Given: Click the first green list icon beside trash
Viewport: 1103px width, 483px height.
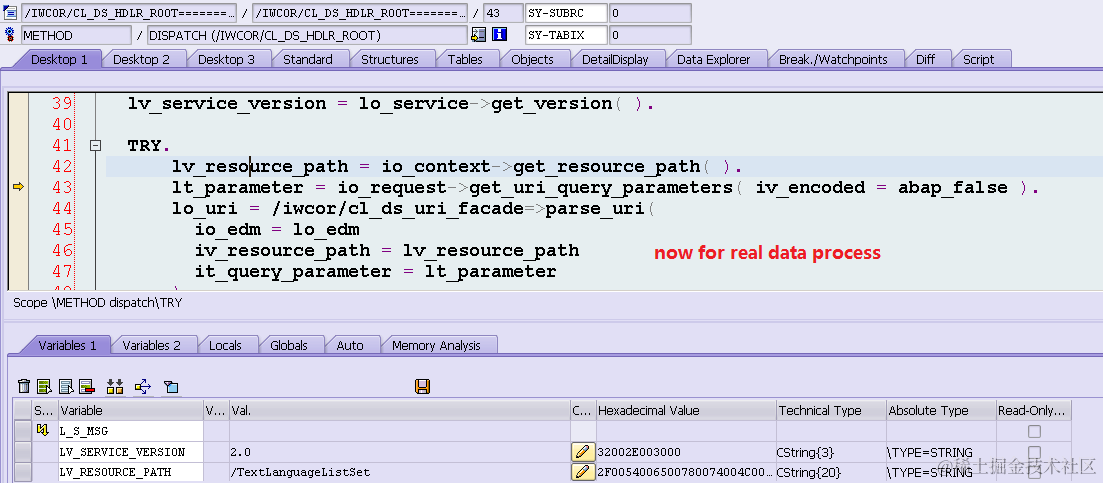Looking at the screenshot, I should tap(44, 386).
